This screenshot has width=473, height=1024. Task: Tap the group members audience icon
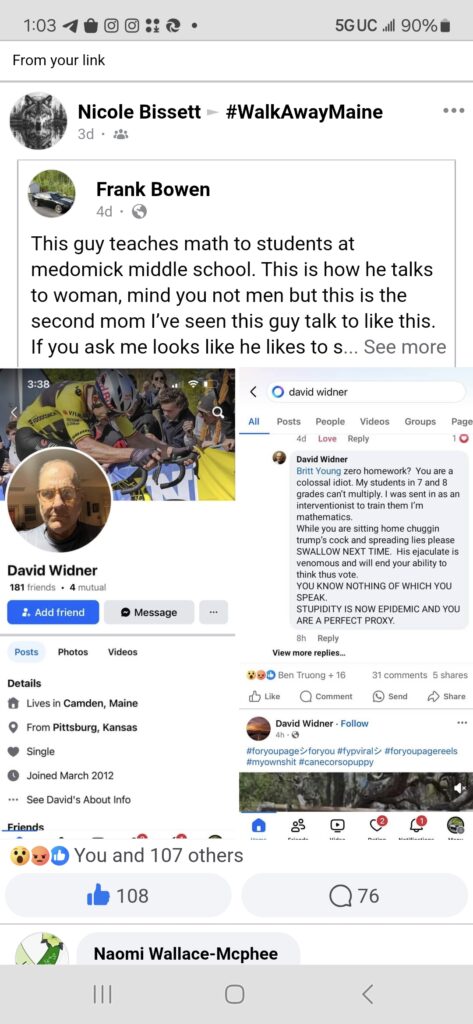click(x=121, y=134)
